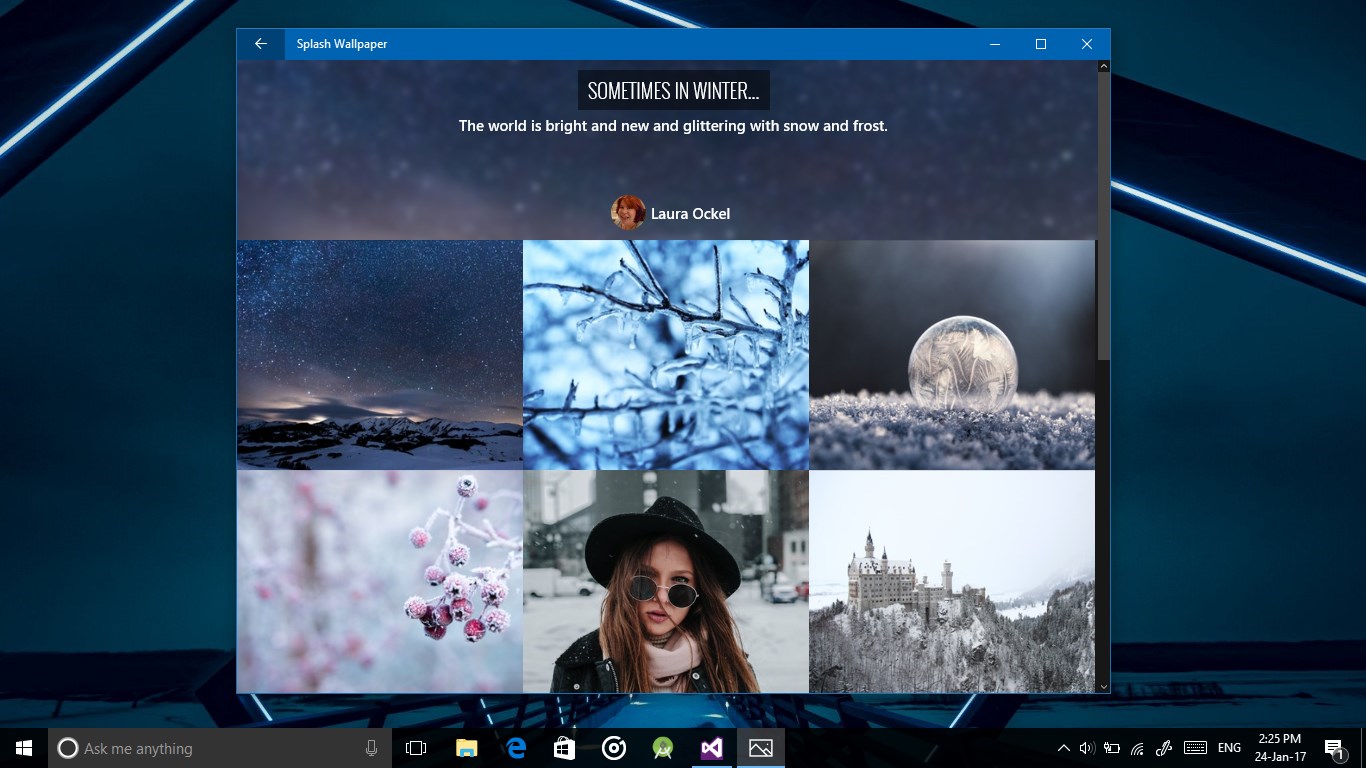Click the 'The world is bright and new' description

coord(673,126)
